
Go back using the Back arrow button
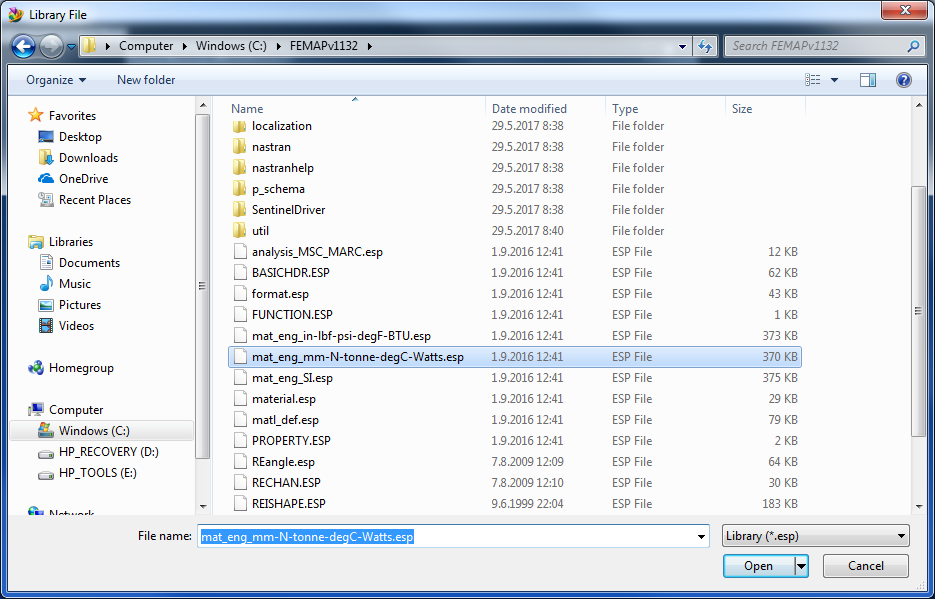[x=23, y=46]
